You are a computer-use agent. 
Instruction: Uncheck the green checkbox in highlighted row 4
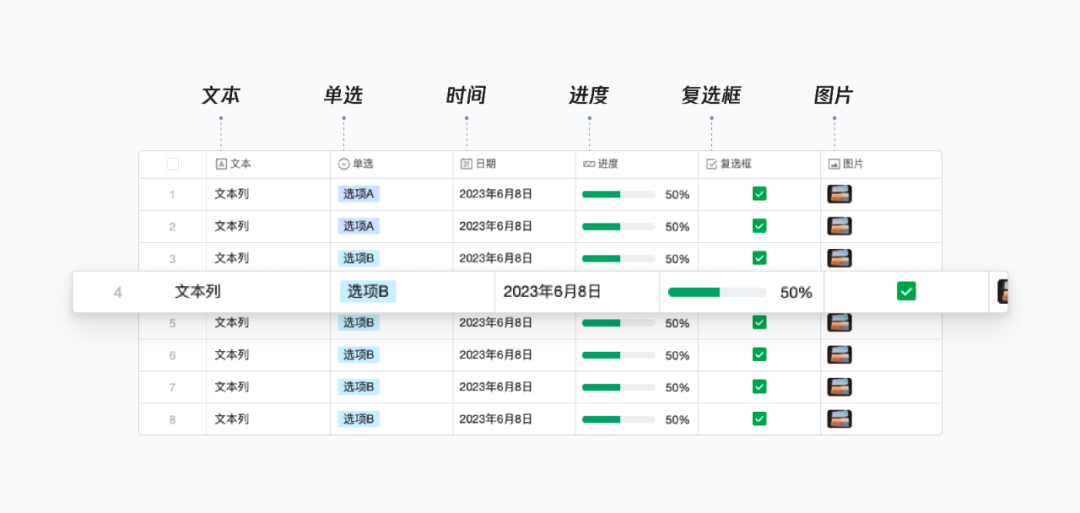point(906,292)
